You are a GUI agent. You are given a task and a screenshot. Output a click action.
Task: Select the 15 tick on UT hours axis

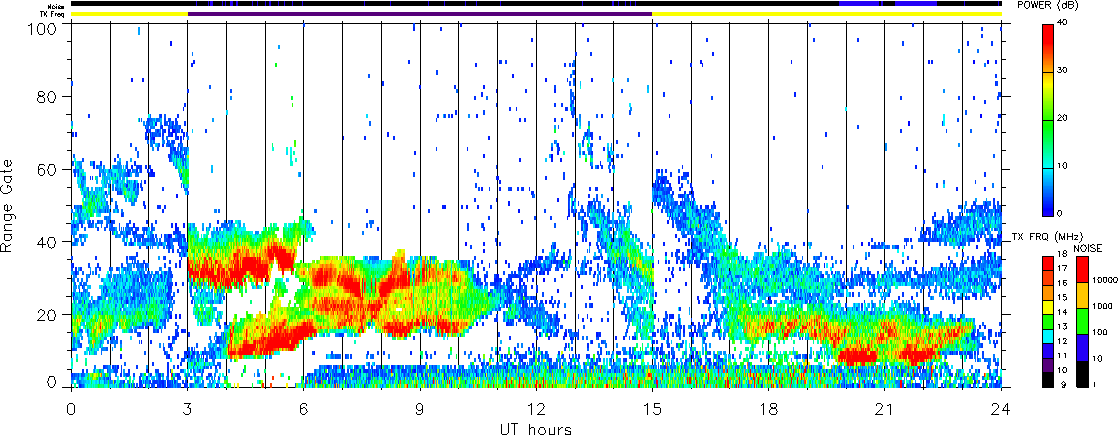(652, 409)
